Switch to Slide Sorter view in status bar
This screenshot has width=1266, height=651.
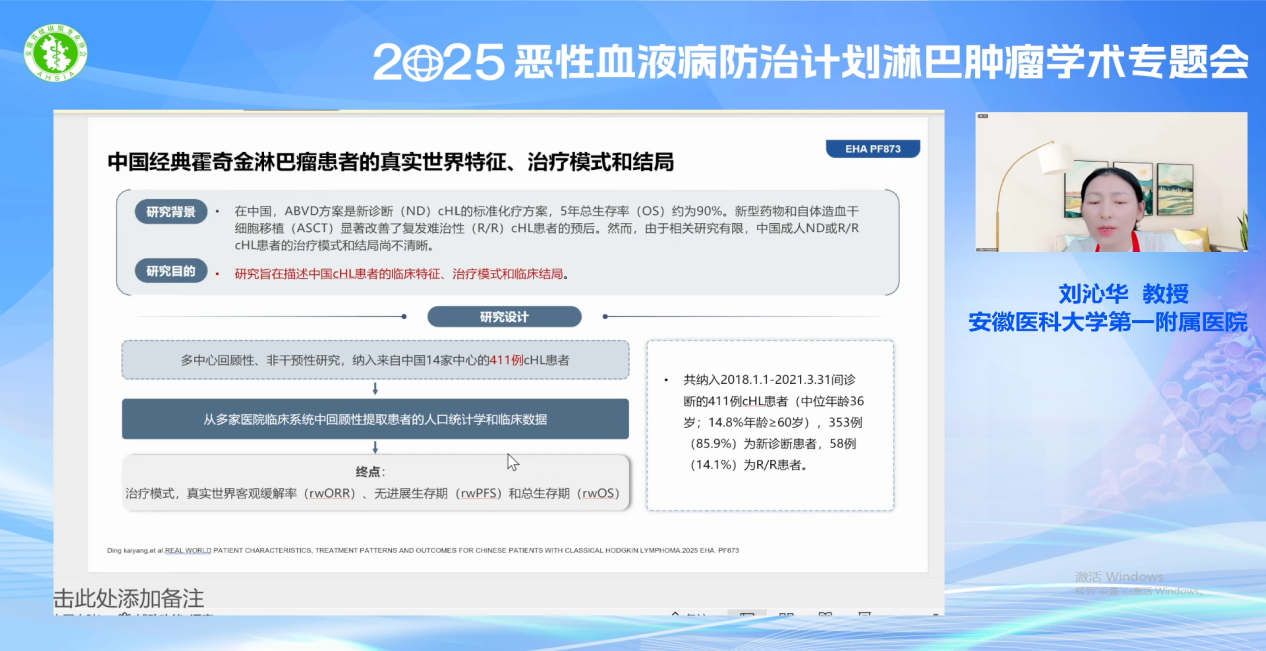coord(784,614)
